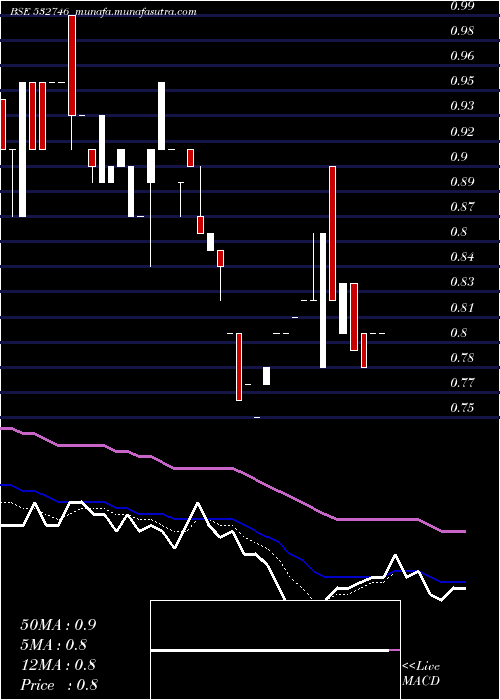
Task: Click the 0.75 price axis label
Action: coord(462,408)
